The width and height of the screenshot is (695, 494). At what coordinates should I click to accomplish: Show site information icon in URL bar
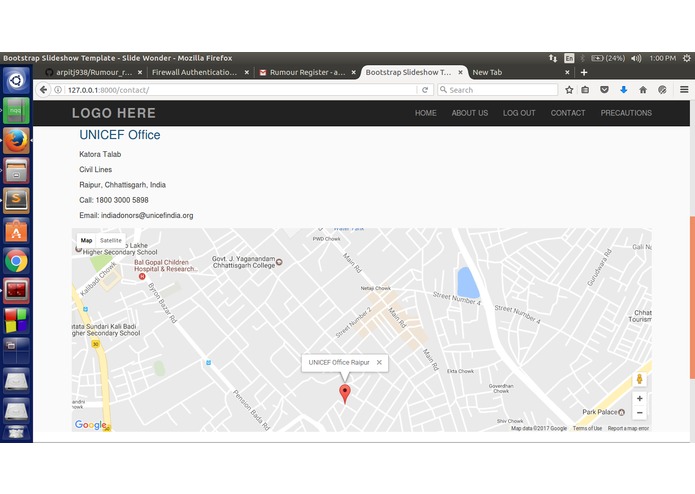point(58,90)
